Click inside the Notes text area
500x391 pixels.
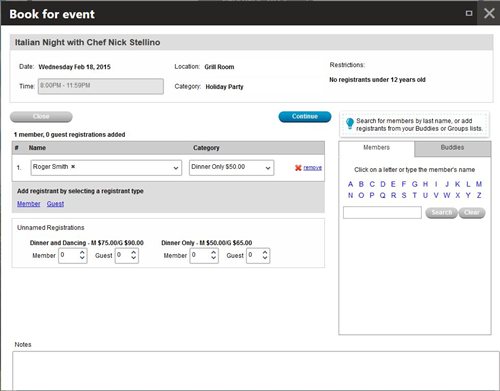(x=256, y=371)
